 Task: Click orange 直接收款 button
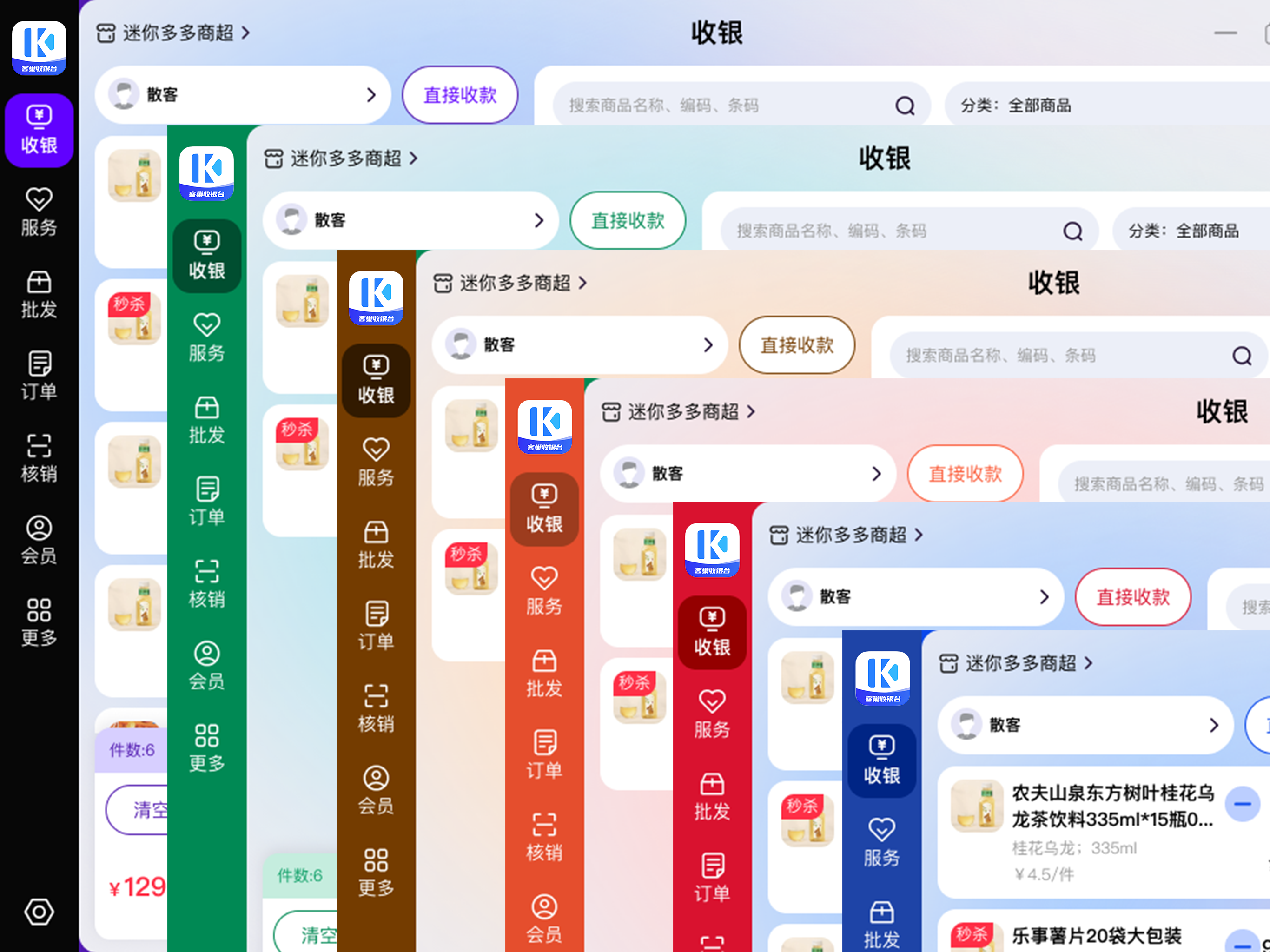tap(965, 473)
